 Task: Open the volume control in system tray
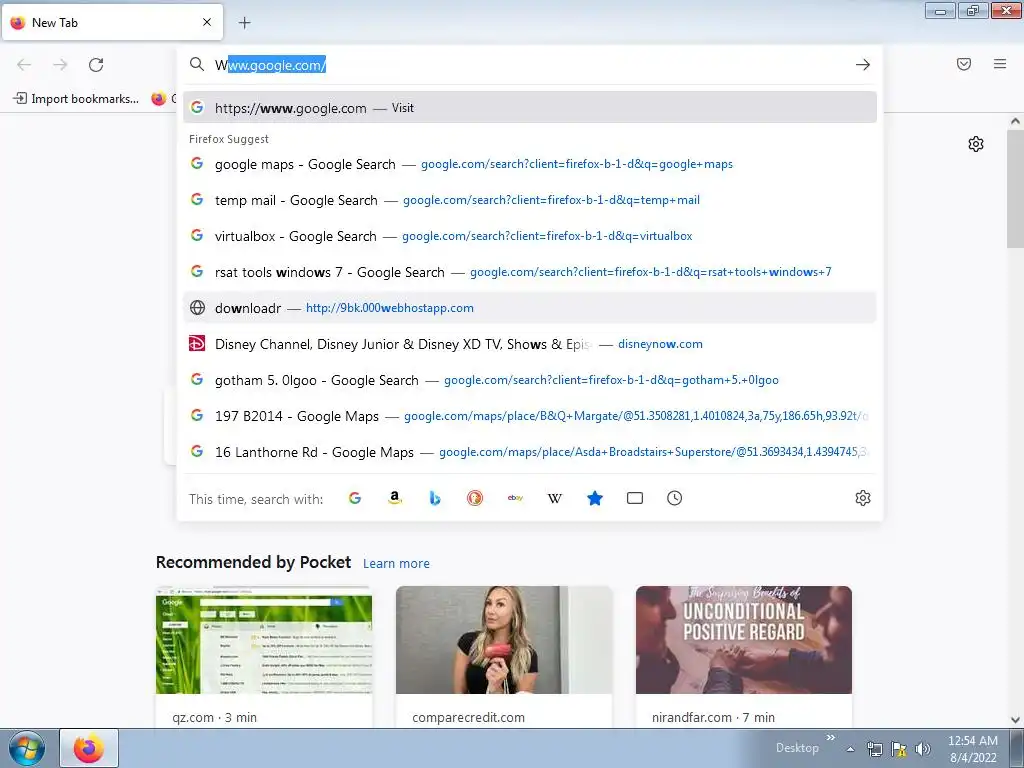922,749
